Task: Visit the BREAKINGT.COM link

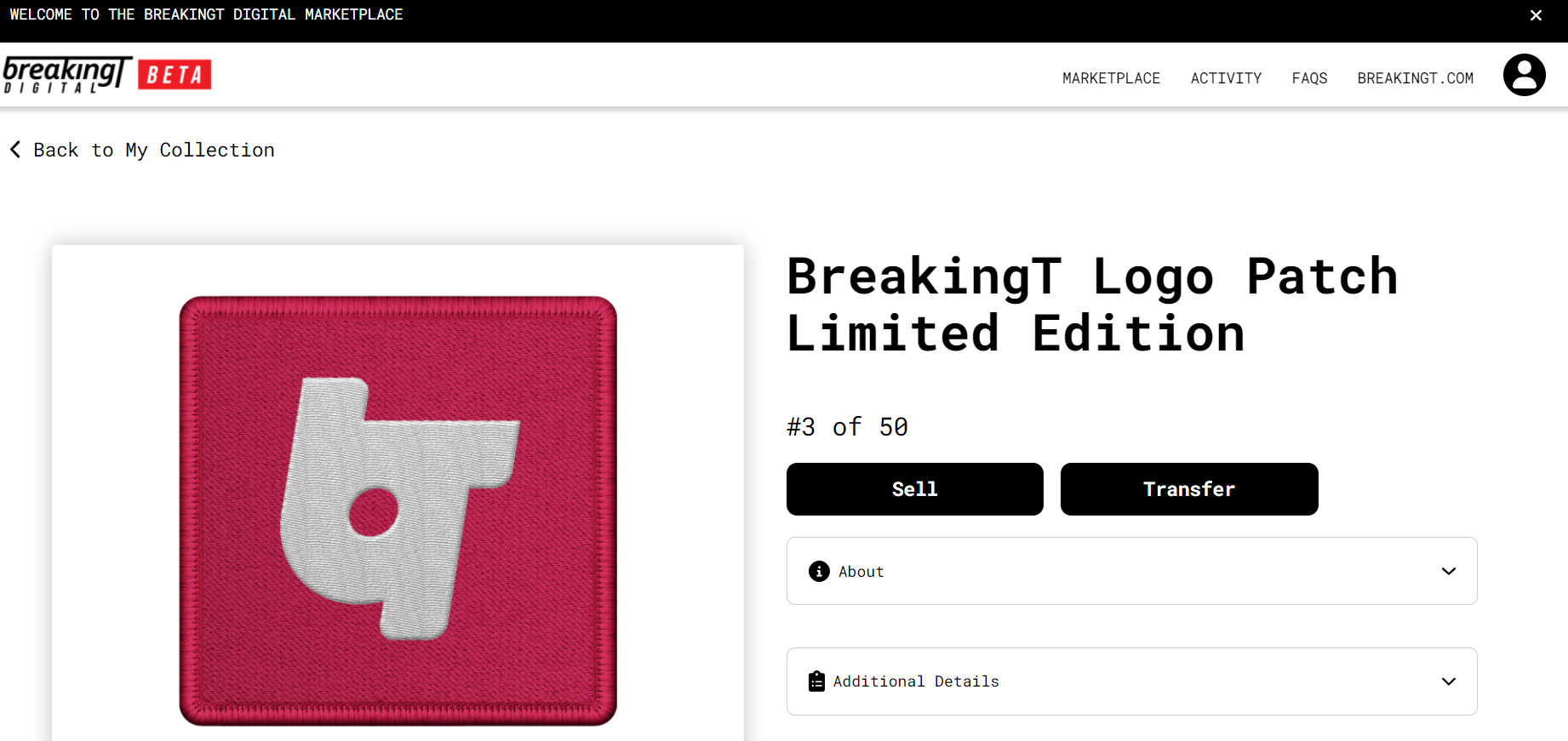Action: (1415, 78)
